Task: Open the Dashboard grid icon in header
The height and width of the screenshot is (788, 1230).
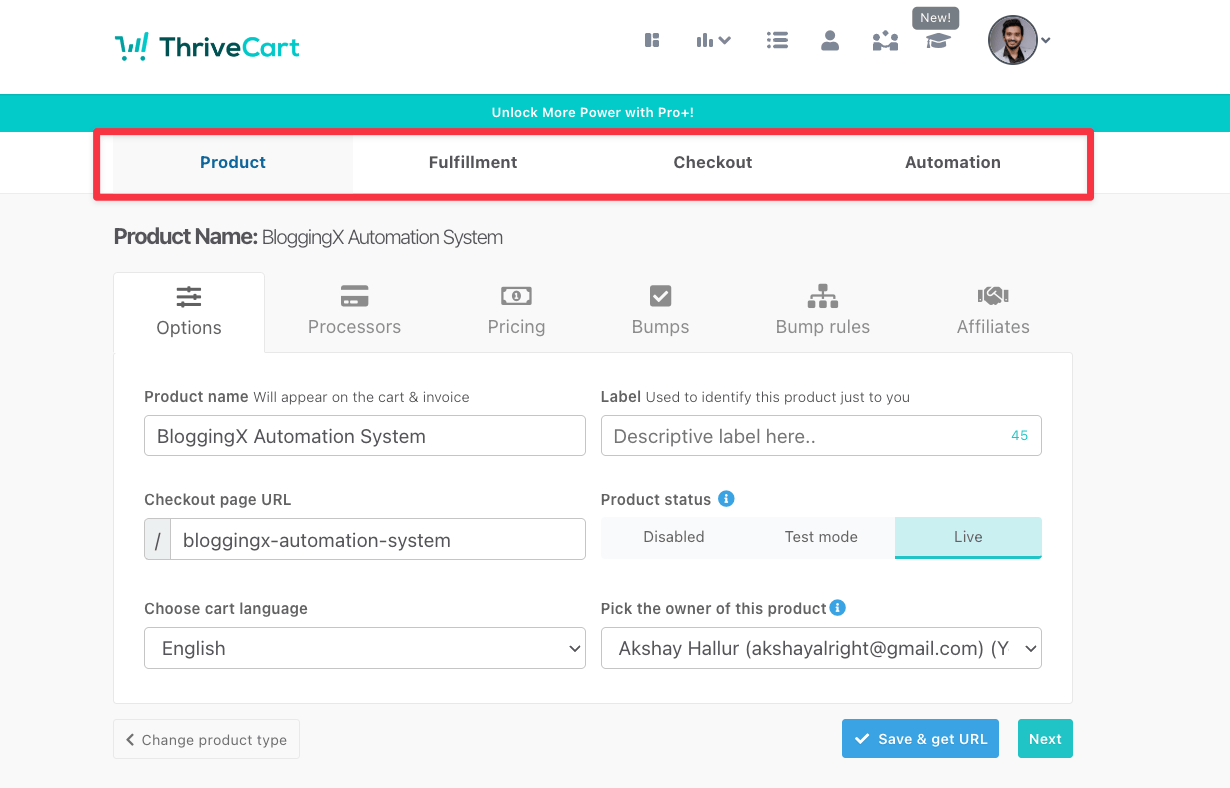Action: point(652,40)
